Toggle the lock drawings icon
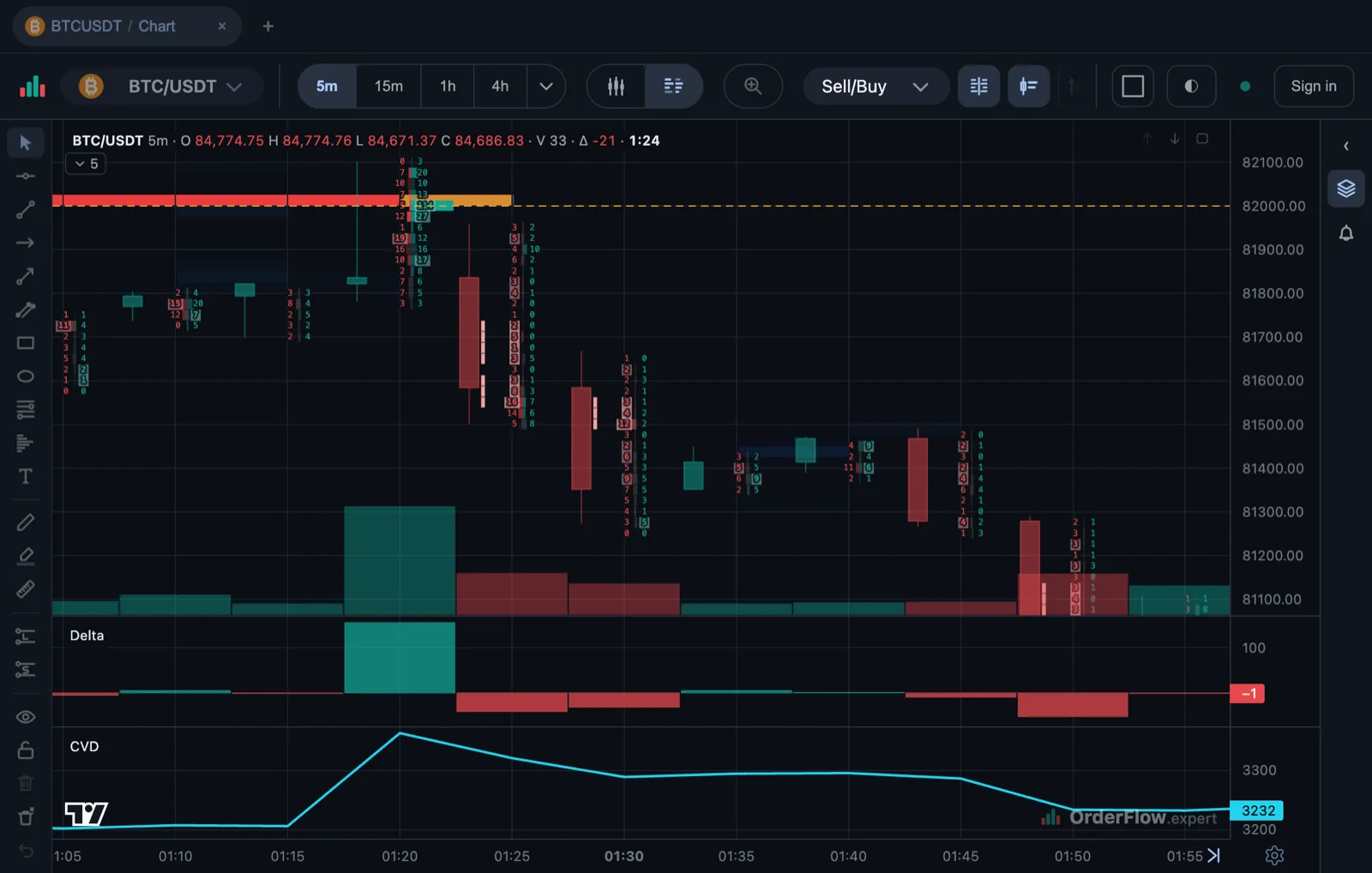The image size is (1372, 873). click(x=26, y=750)
